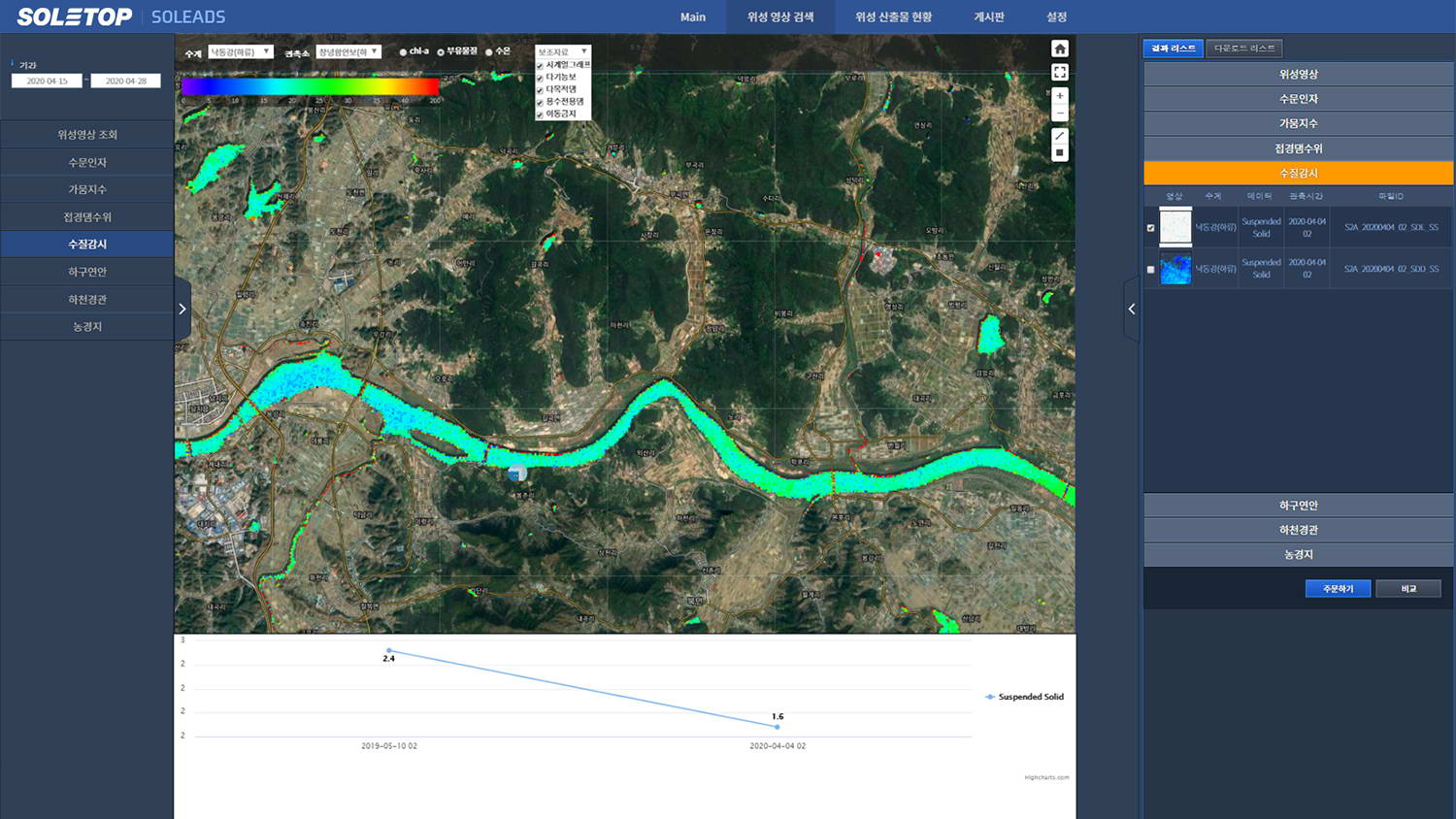
Task: Expand 위성영상 section in result list
Action: [x=1298, y=75]
